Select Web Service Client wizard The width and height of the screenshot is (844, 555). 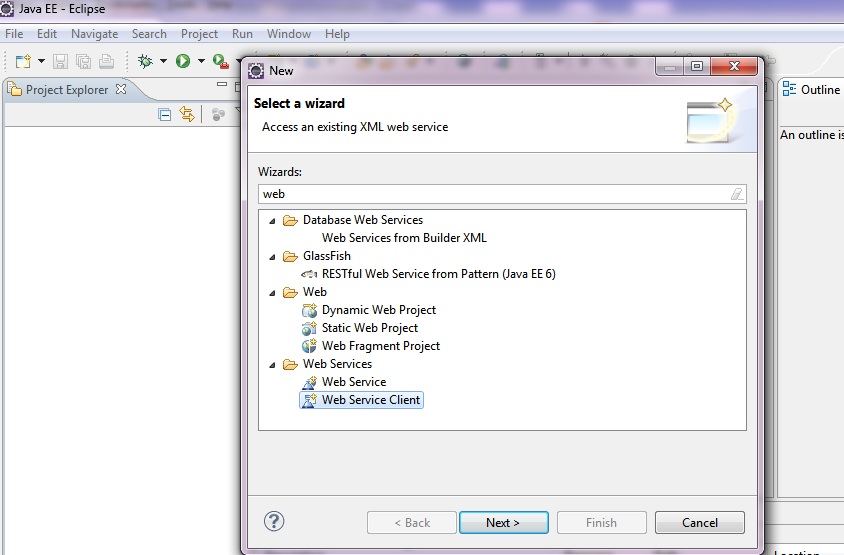pyautogui.click(x=371, y=400)
